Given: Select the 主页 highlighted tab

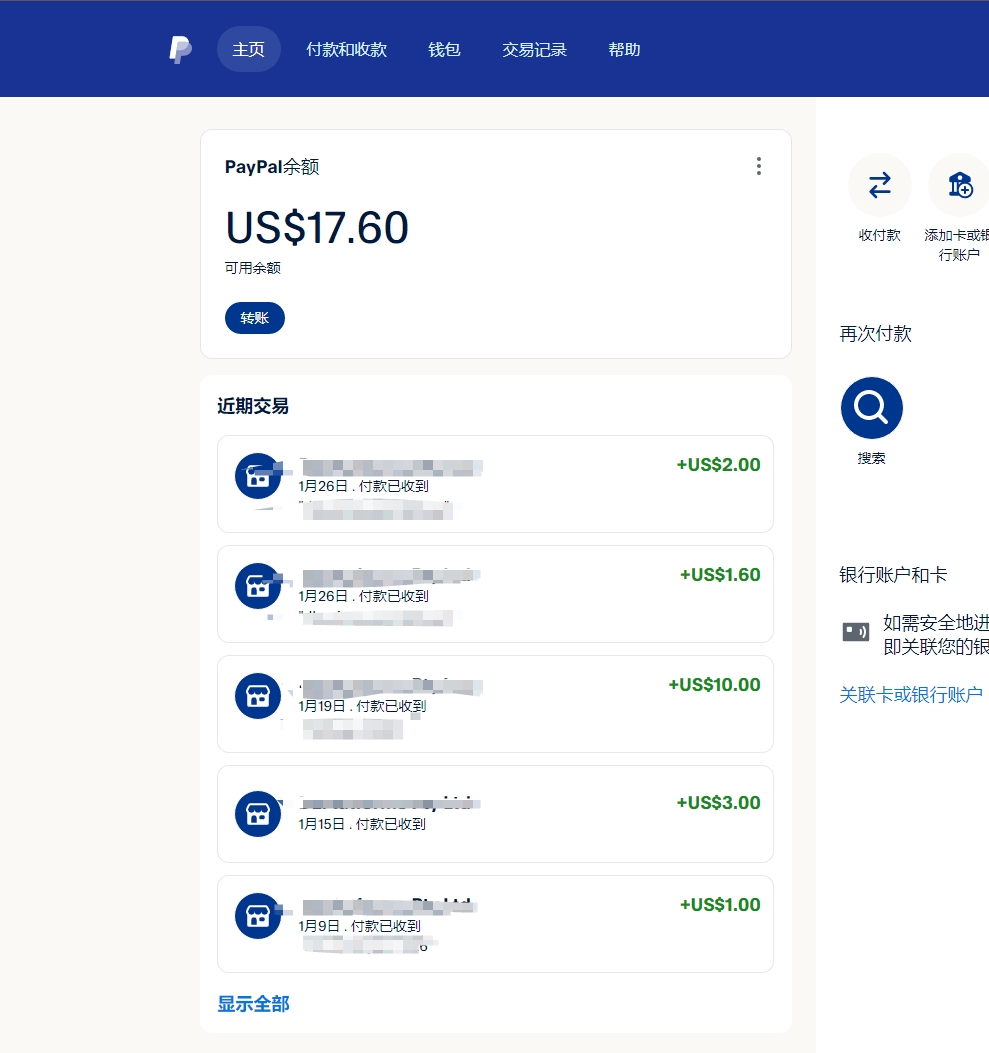Looking at the screenshot, I should [x=248, y=48].
